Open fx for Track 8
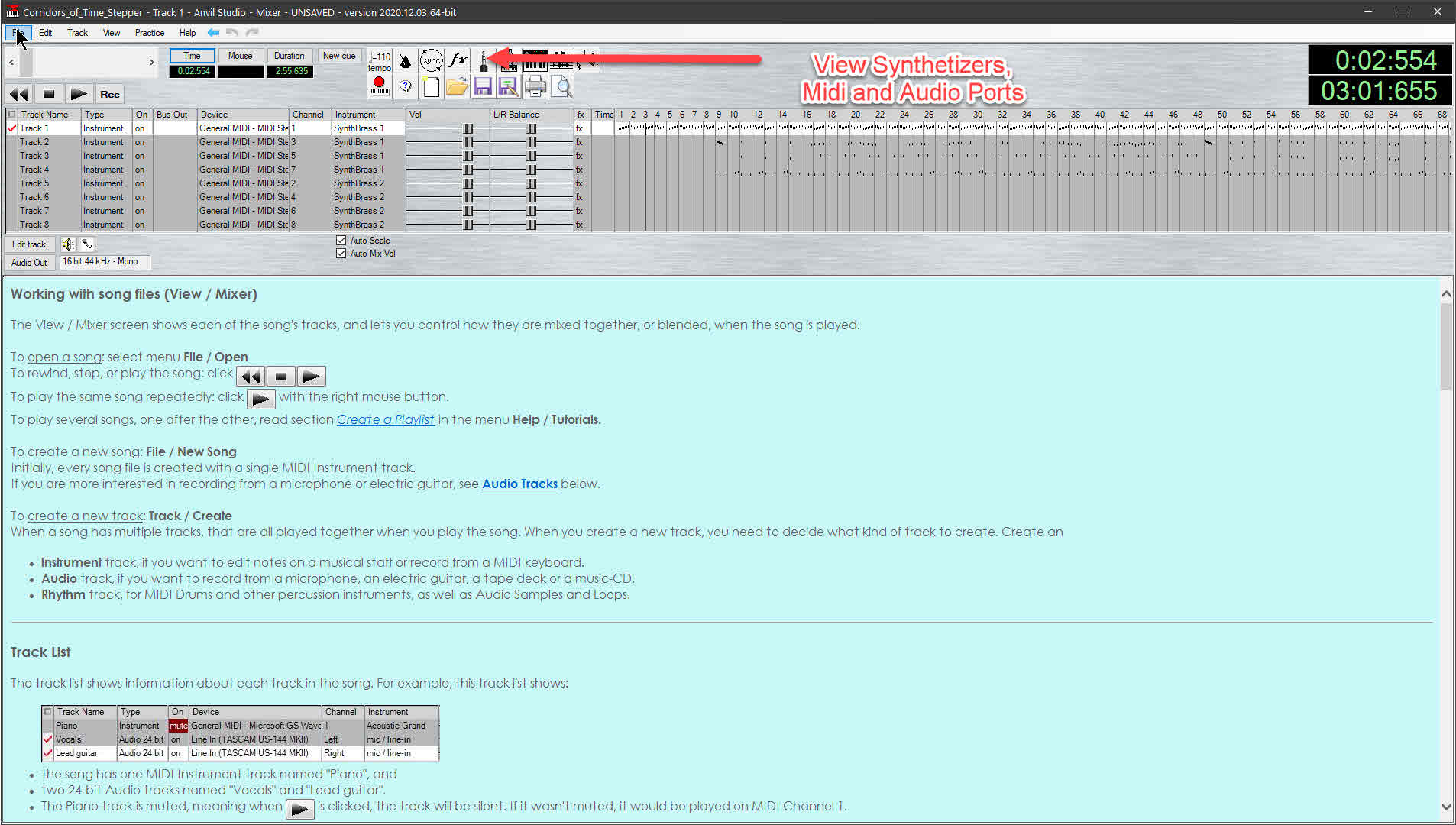Viewport: 1456px width, 825px height. [580, 225]
